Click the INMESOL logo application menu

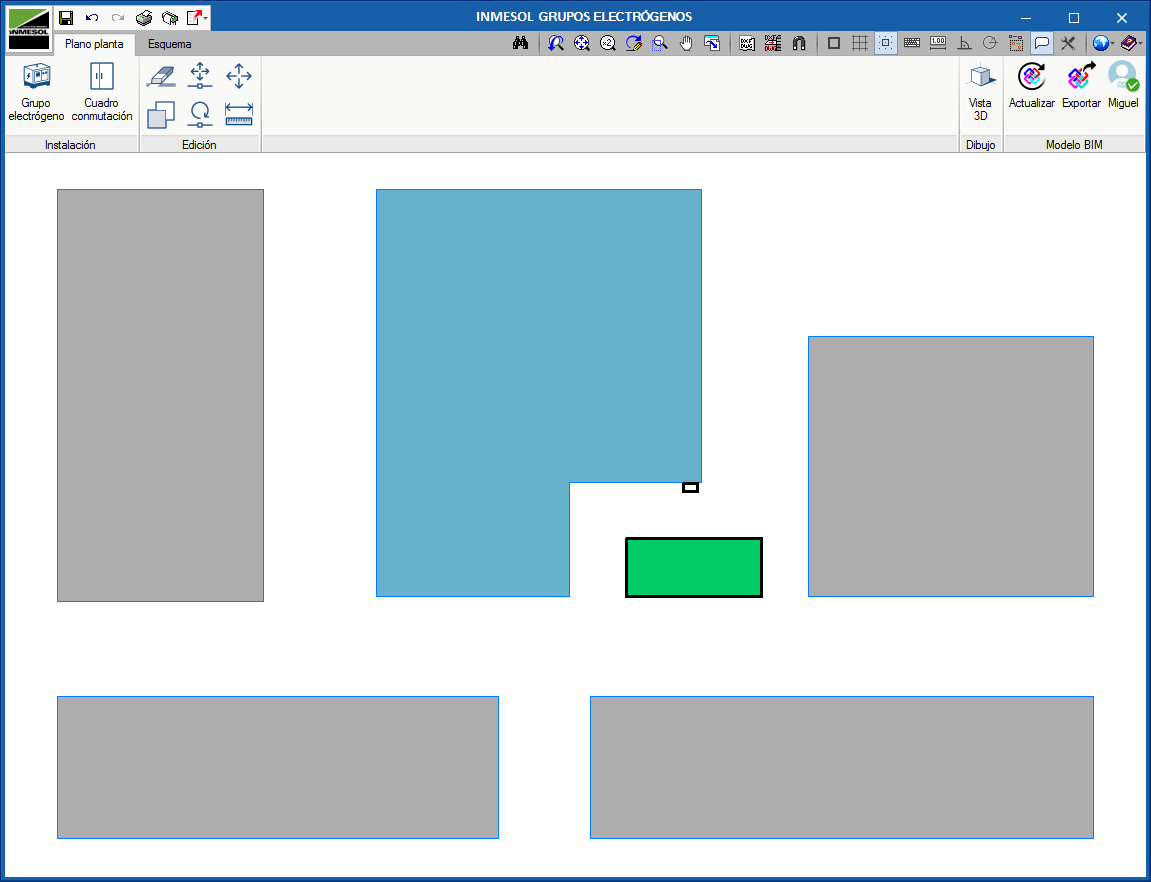tap(29, 29)
